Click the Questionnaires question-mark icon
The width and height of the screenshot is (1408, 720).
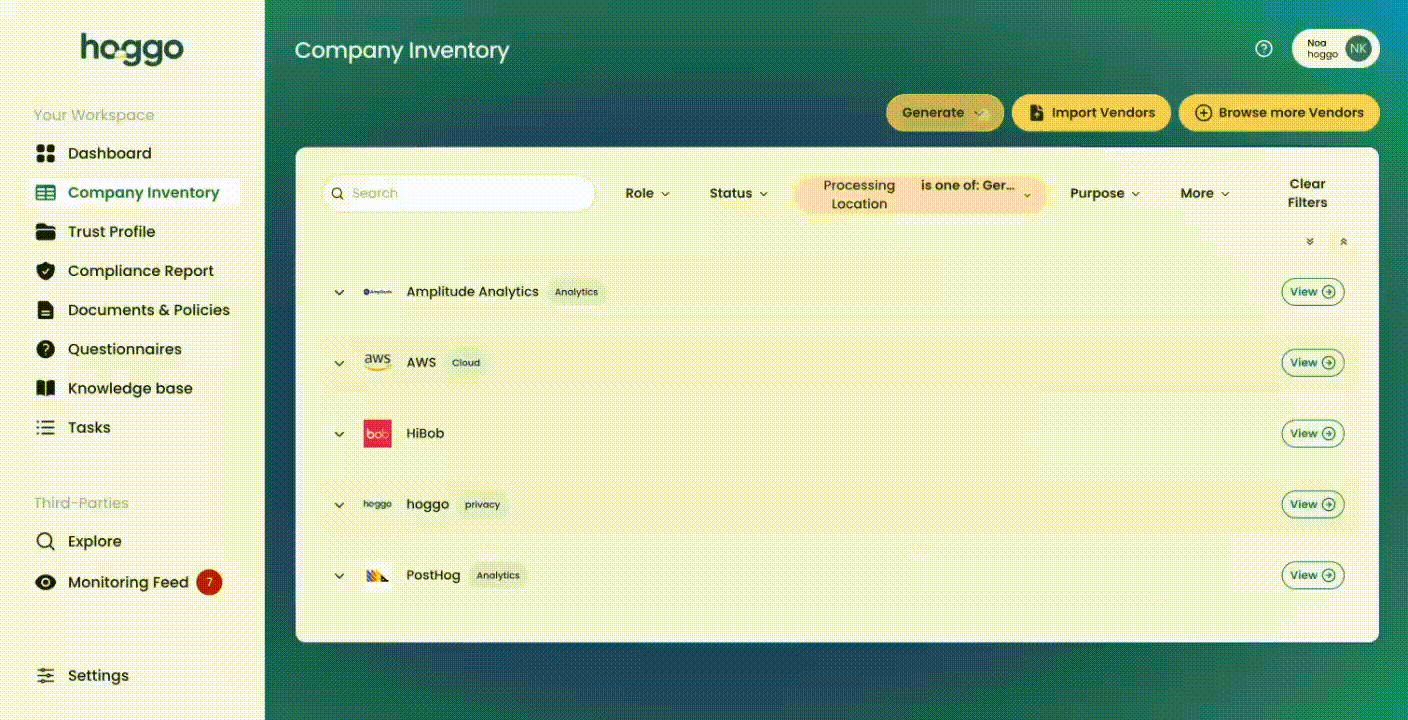45,349
